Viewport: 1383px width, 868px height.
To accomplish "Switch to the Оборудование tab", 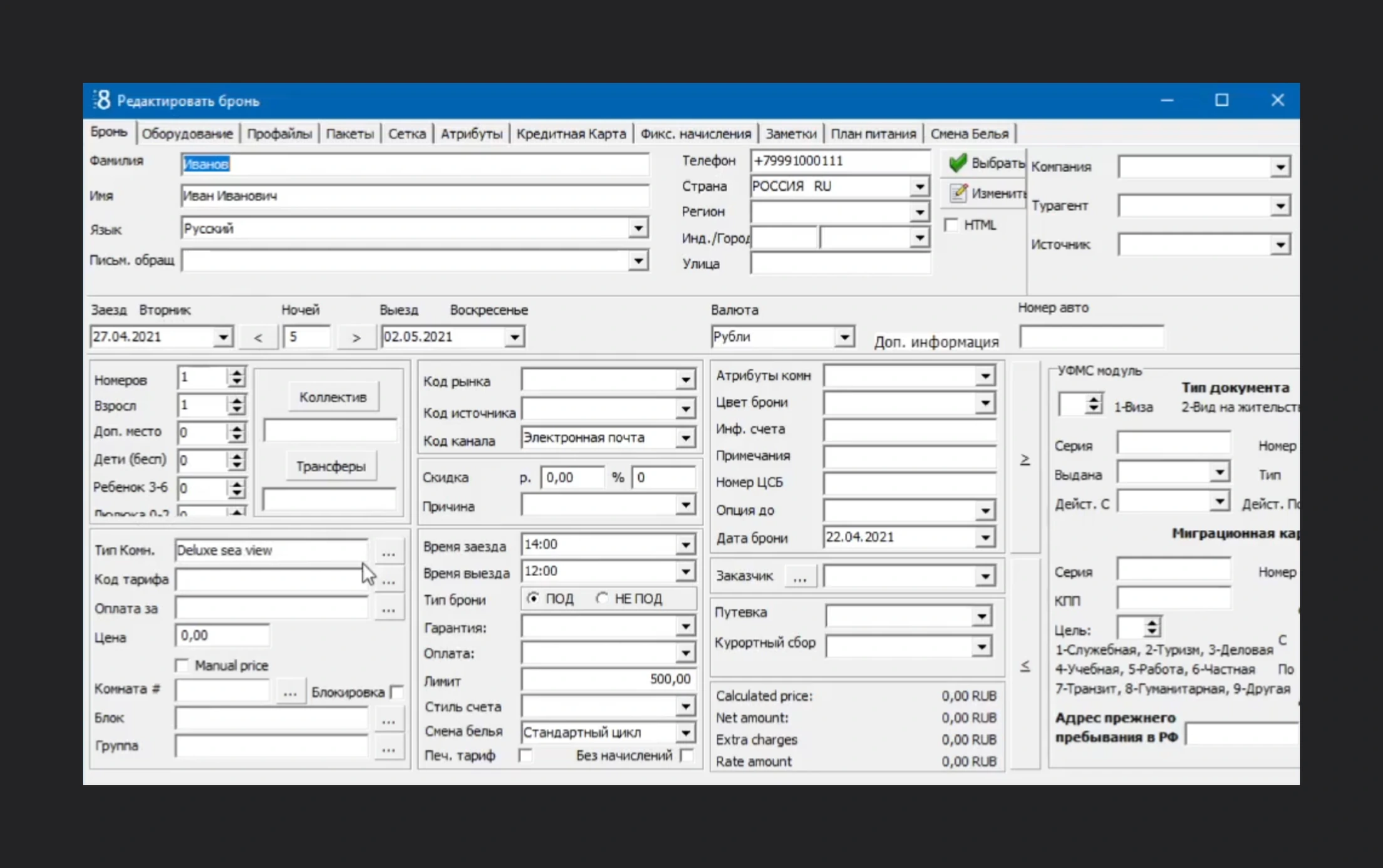I will point(187,134).
